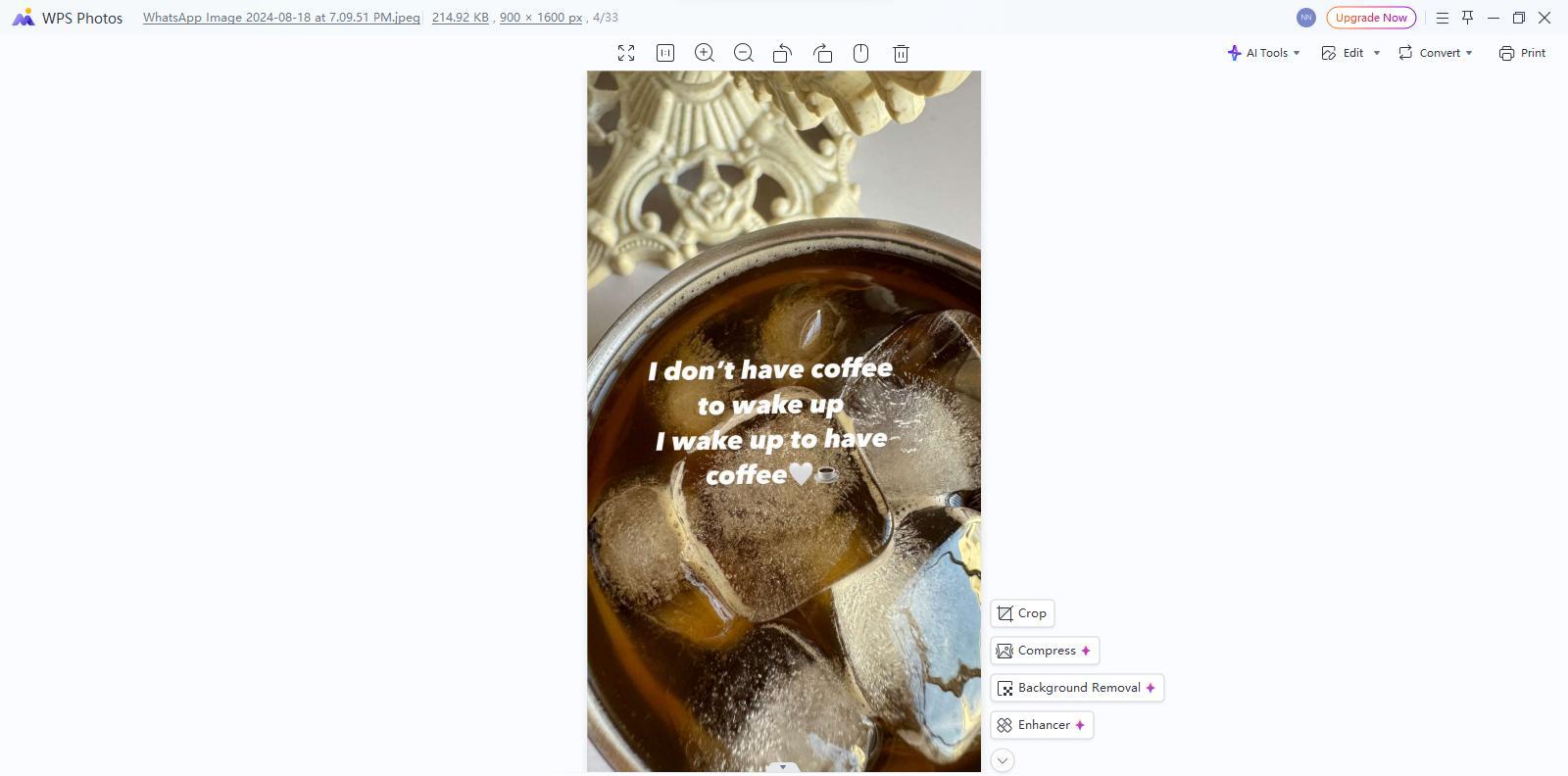Rotate the image counterclockwise
The width and height of the screenshot is (1568, 776).
pyautogui.click(x=782, y=53)
